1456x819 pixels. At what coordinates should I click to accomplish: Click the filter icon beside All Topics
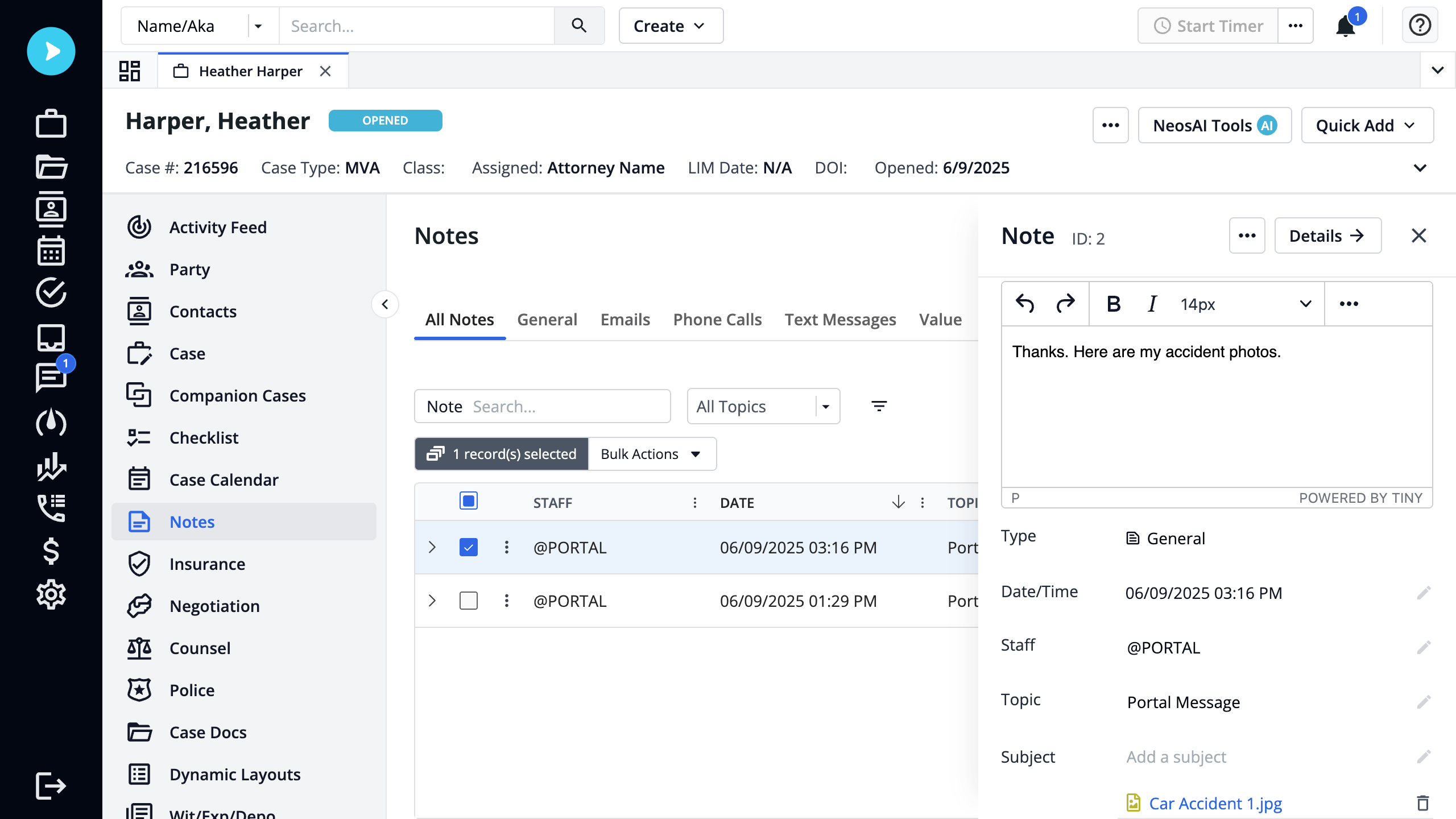pos(879,406)
